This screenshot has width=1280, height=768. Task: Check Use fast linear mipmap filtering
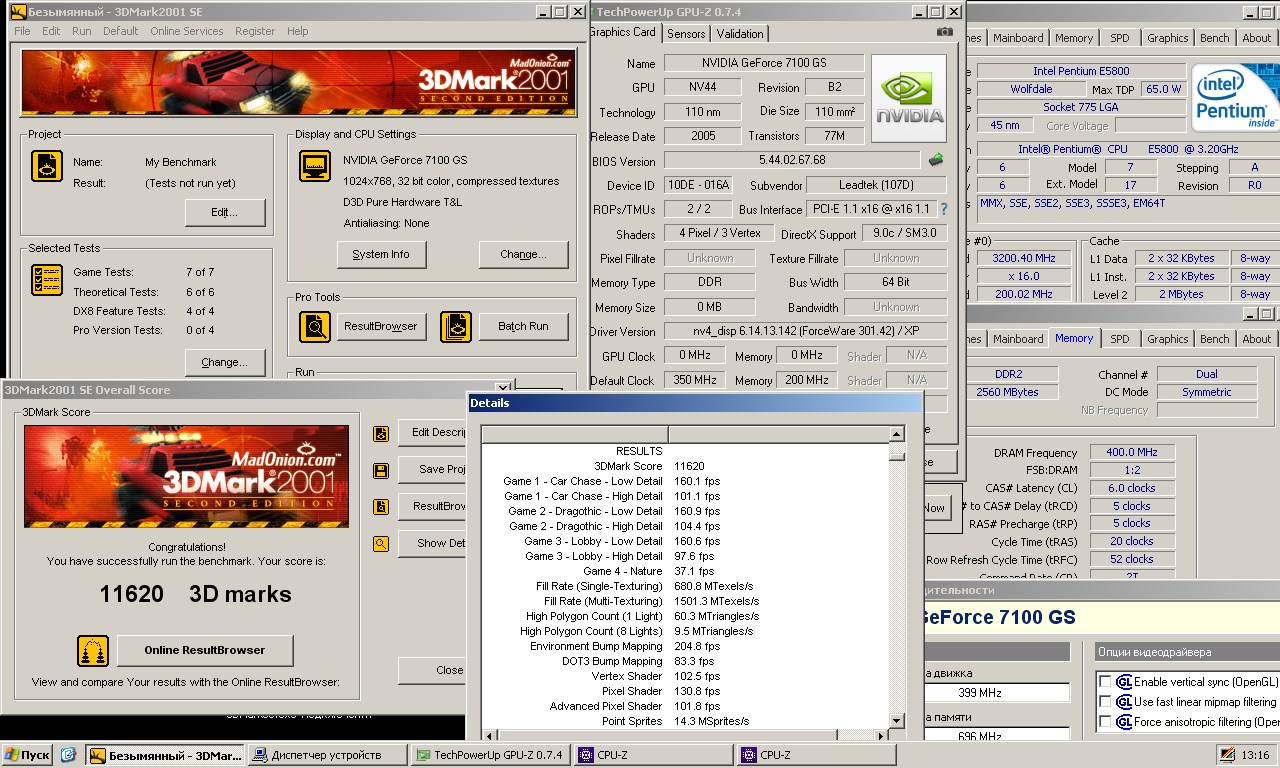click(1105, 702)
